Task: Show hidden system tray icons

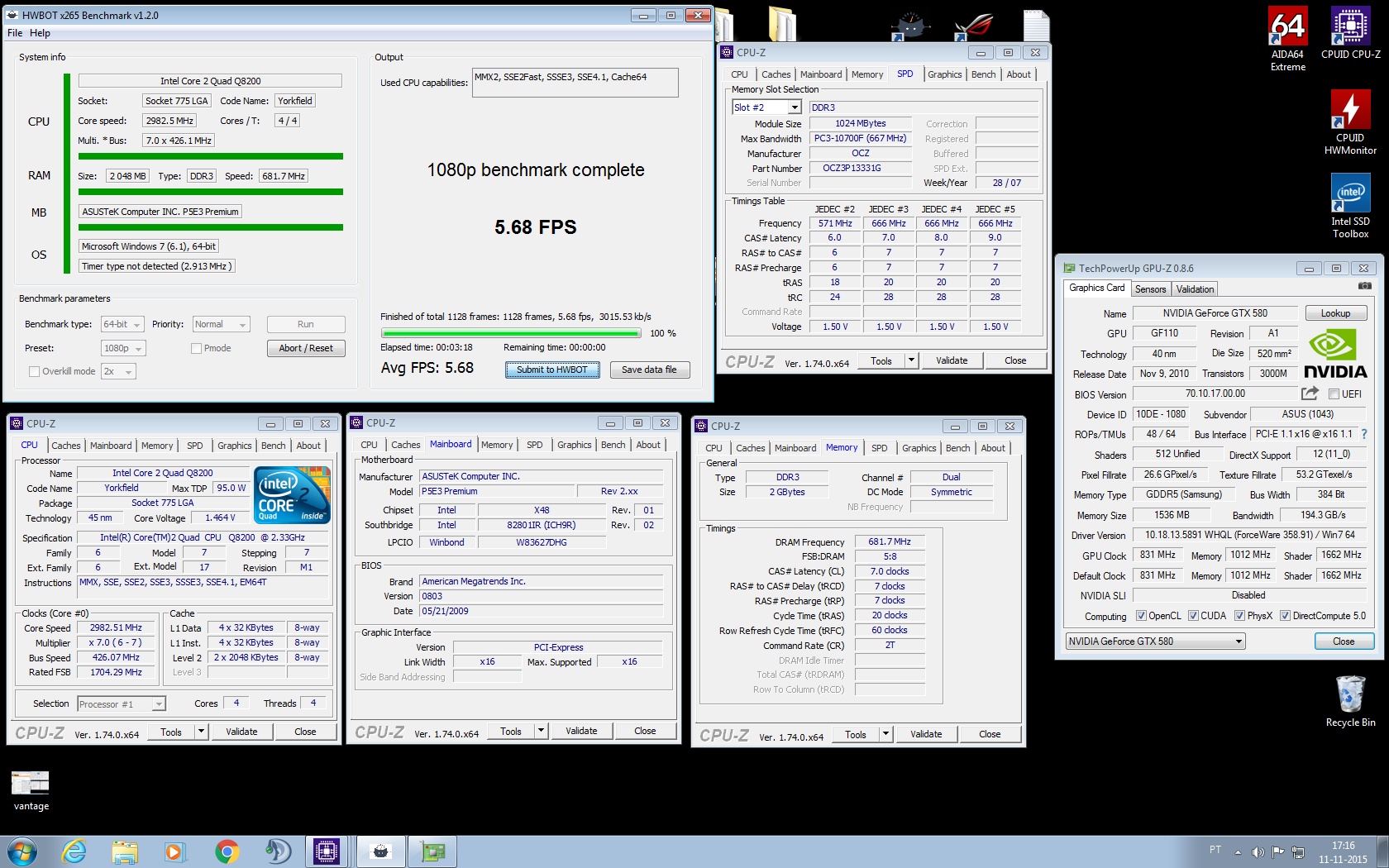Action: pyautogui.click(x=1238, y=851)
